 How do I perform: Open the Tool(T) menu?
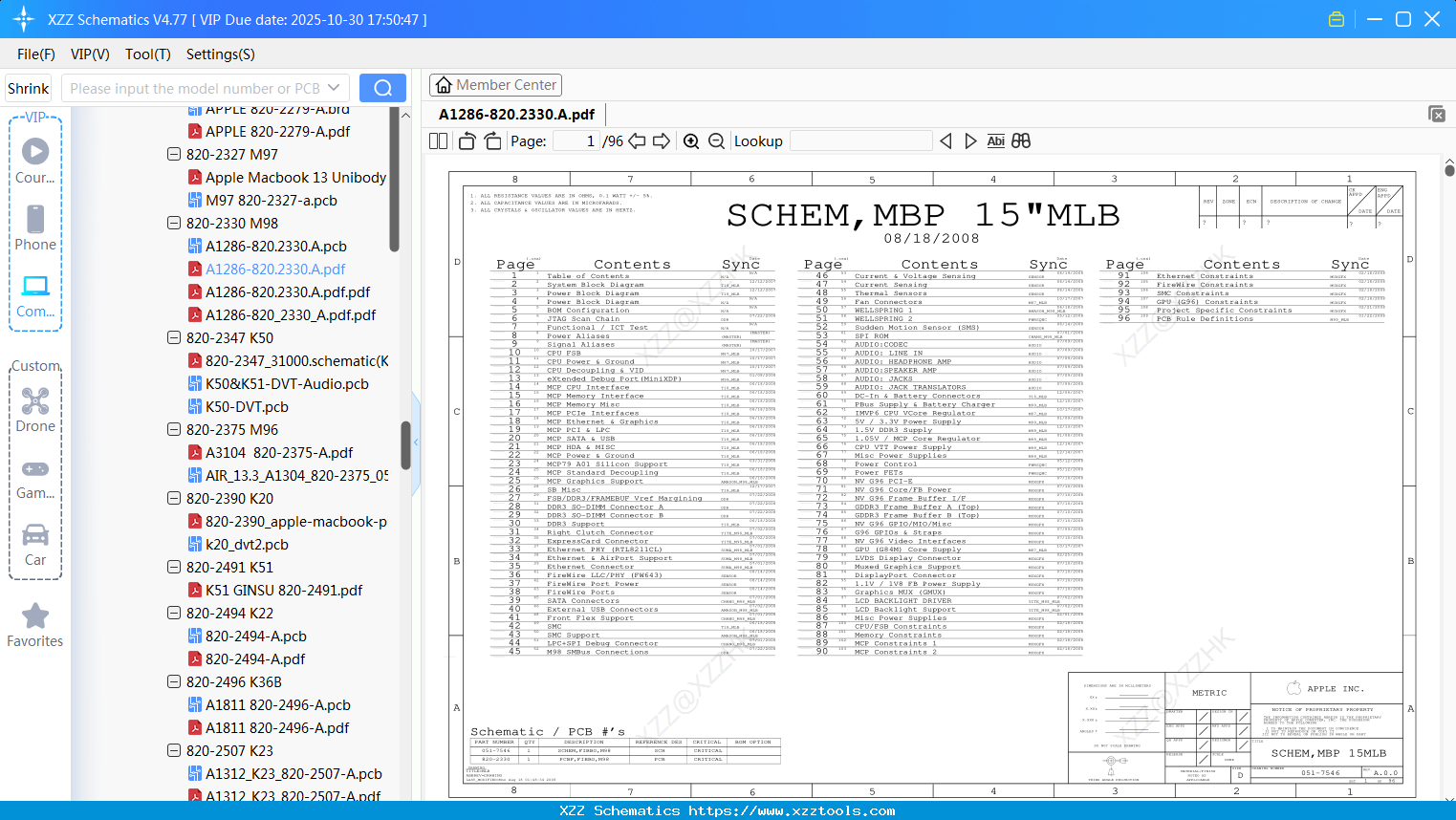point(148,54)
